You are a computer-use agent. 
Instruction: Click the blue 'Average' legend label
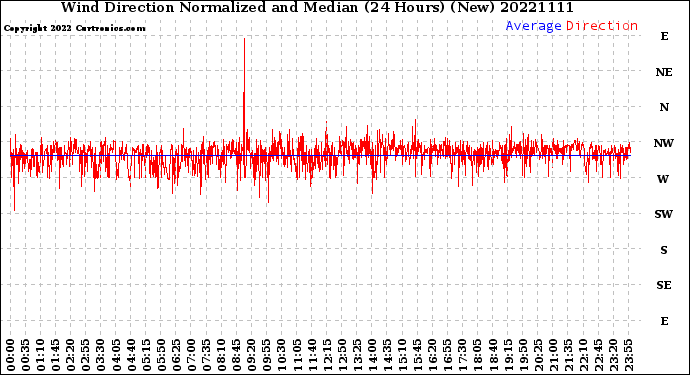(x=533, y=26)
